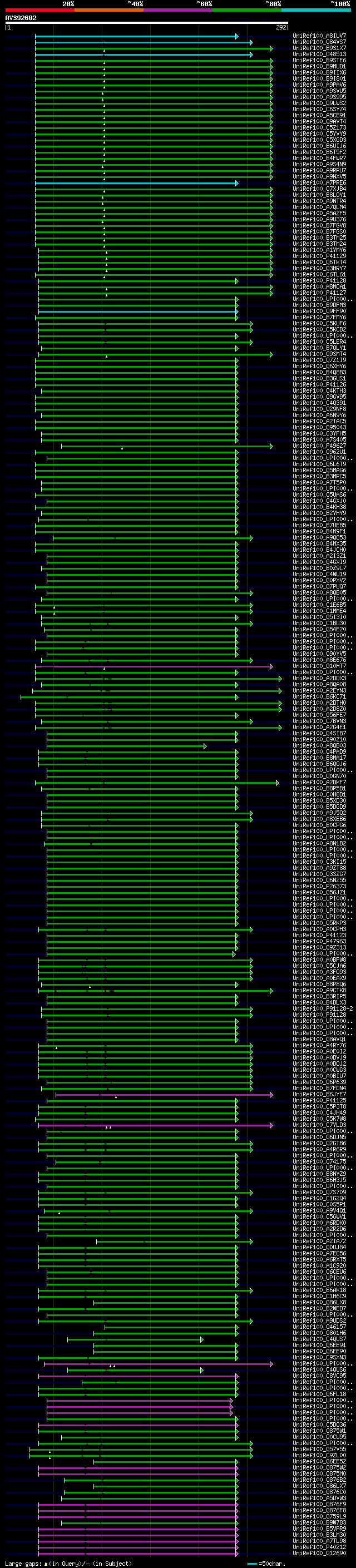
Task: Click label UniRef100_C5KCB2
Action: click(319, 329)
